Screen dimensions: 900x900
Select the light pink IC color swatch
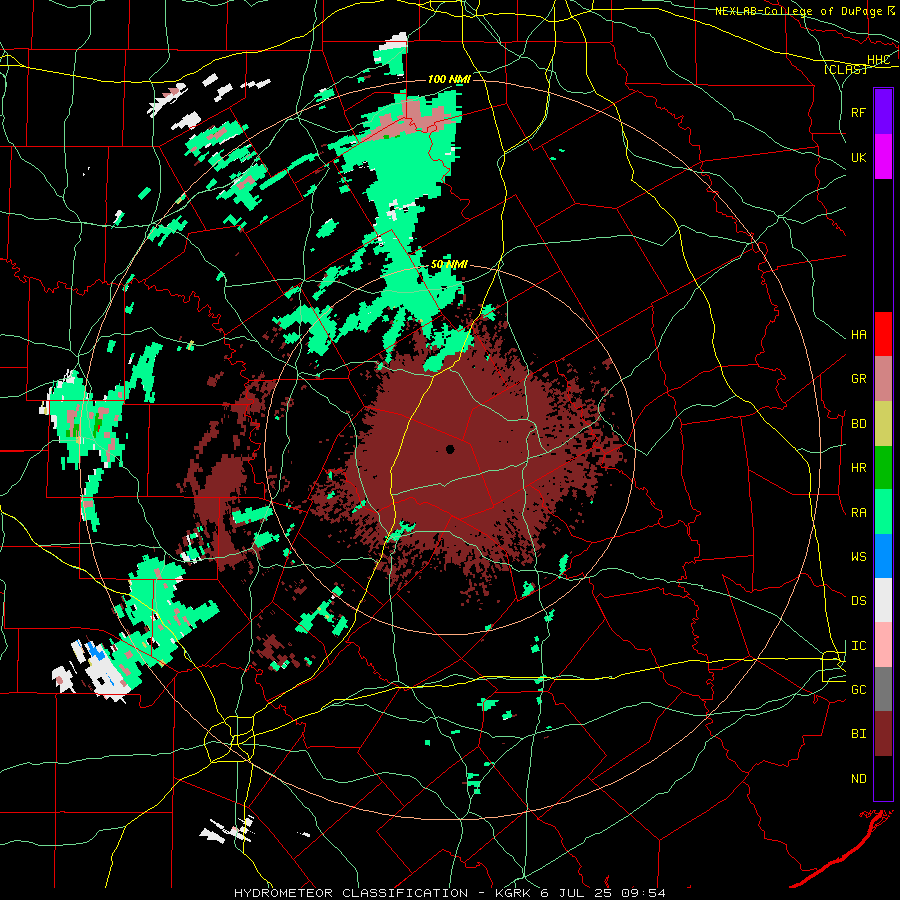coord(883,645)
